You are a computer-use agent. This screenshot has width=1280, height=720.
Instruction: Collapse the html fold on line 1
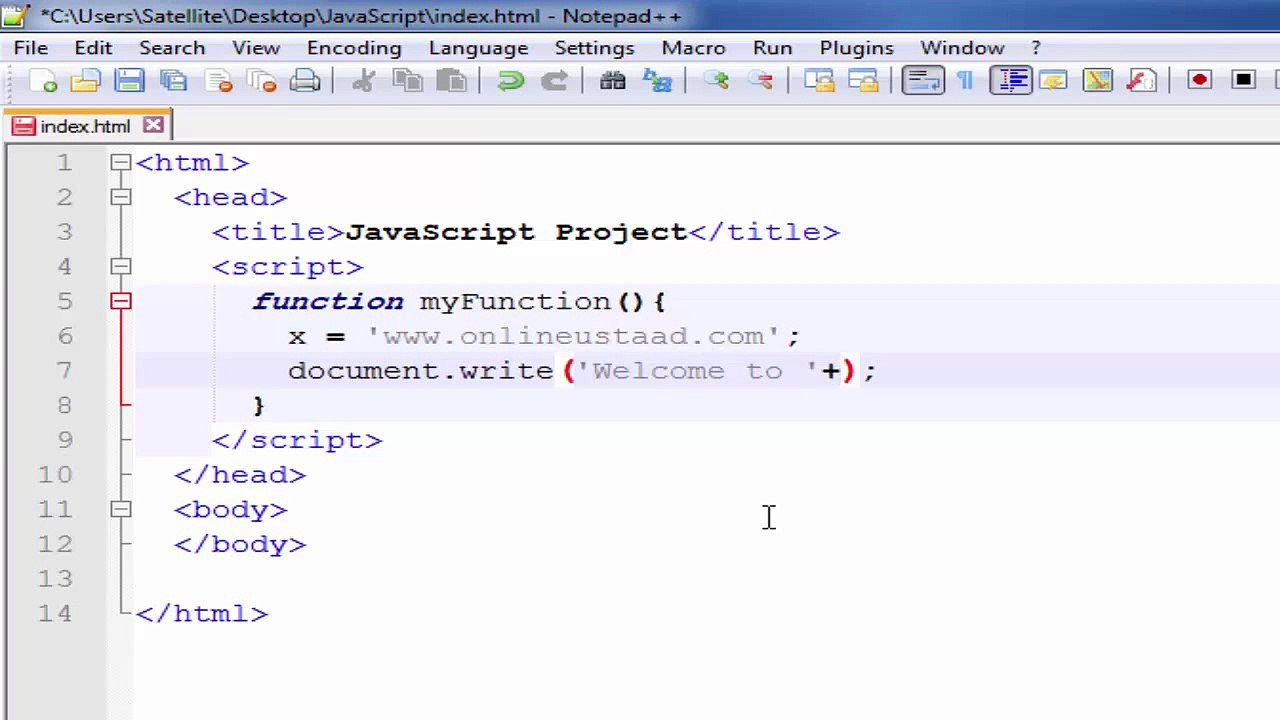pos(121,163)
